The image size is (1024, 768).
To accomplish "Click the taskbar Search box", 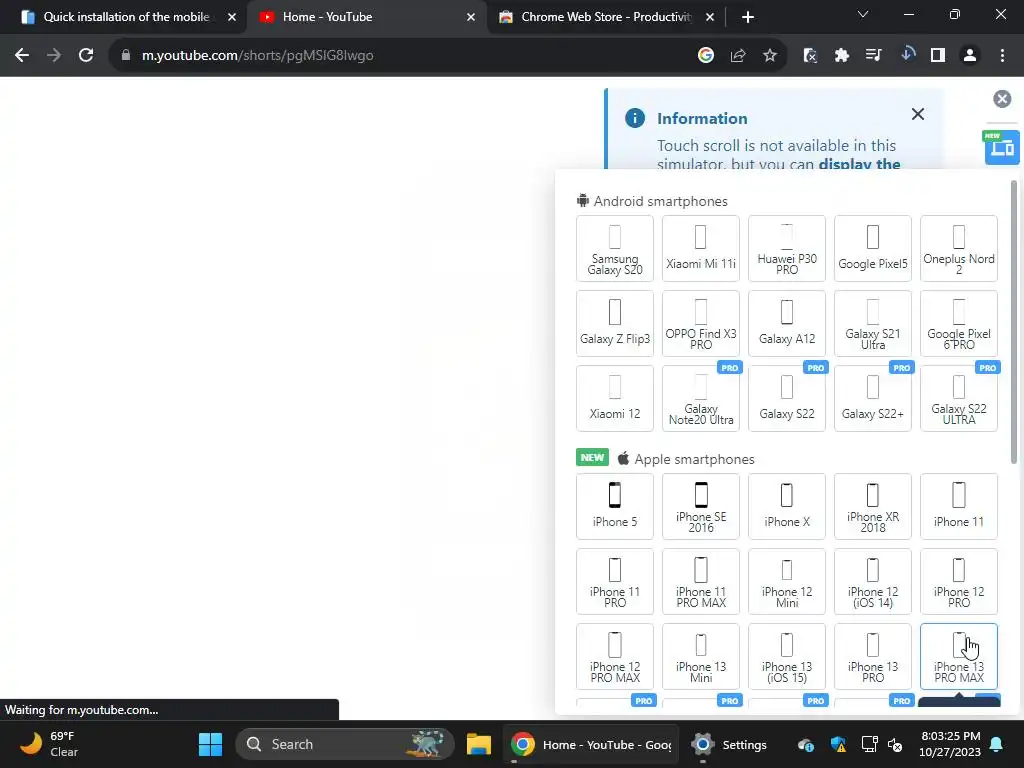I will 344,744.
